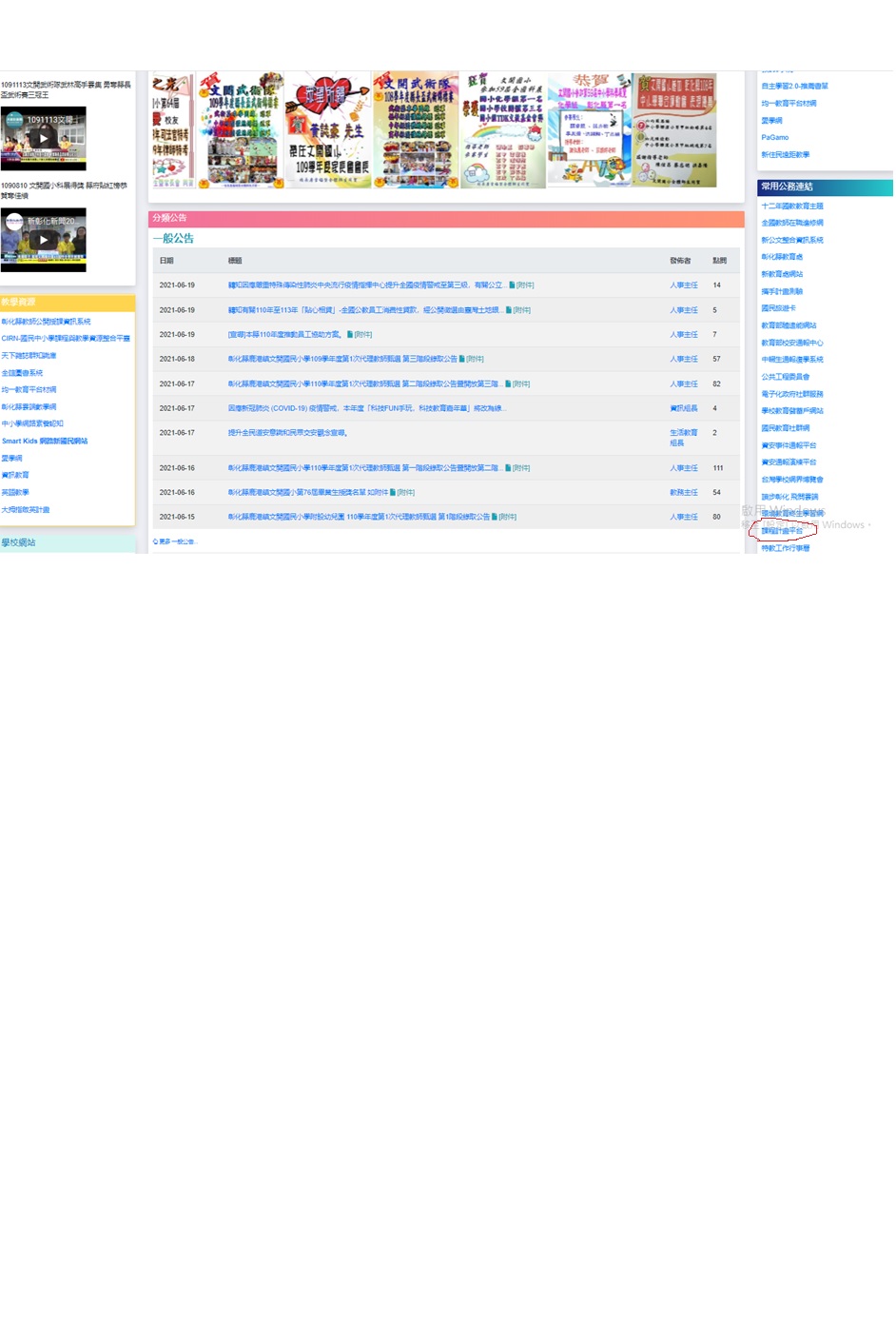Click the date 2021-06-18
The width and height of the screenshot is (896, 1336).
[177, 360]
